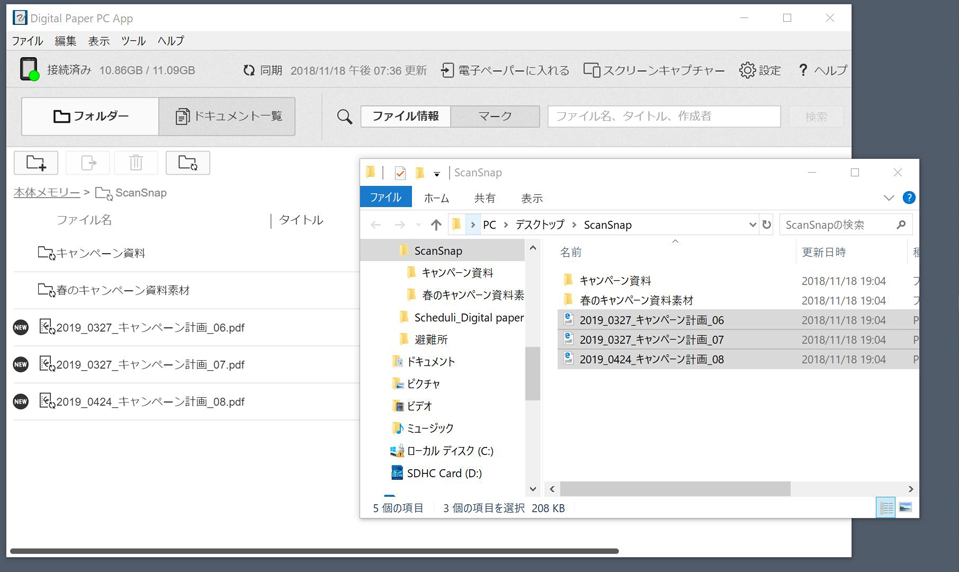Click the blue Explorer help icon
The image size is (959, 572).
click(x=909, y=198)
